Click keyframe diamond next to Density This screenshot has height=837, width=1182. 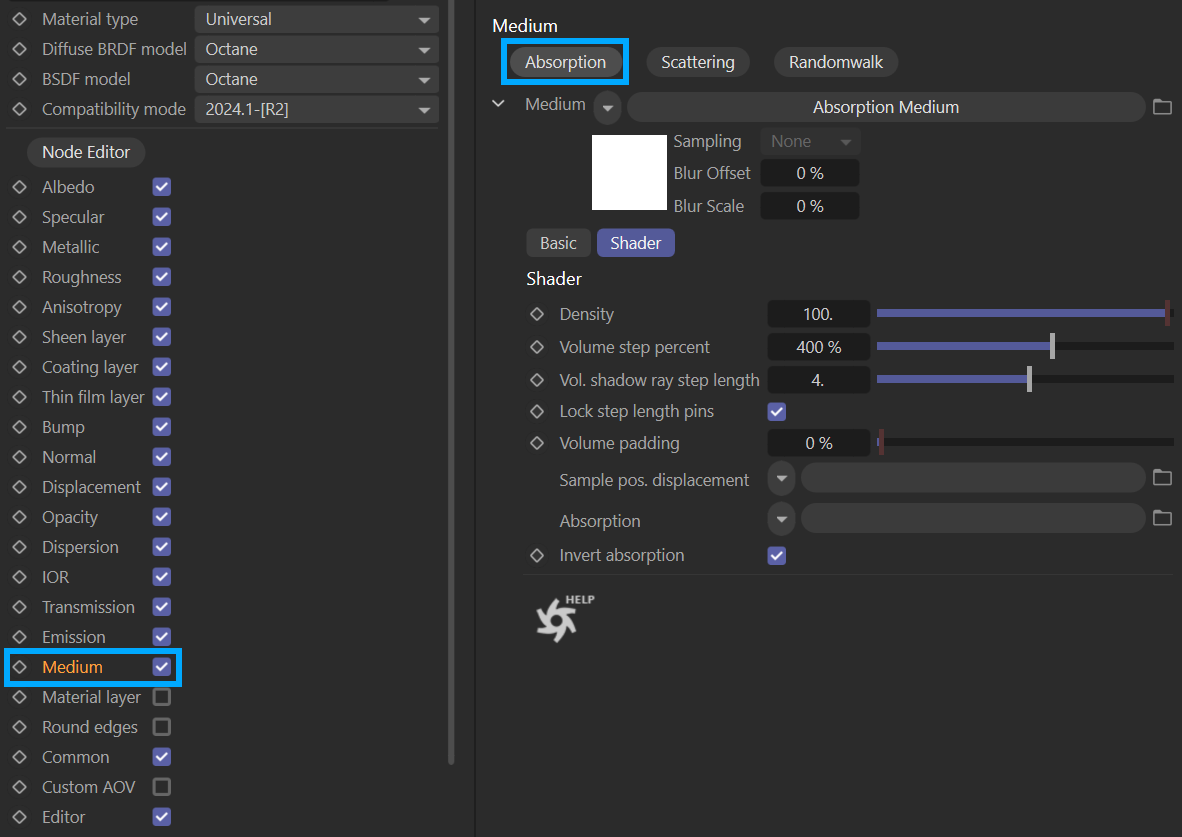click(537, 314)
